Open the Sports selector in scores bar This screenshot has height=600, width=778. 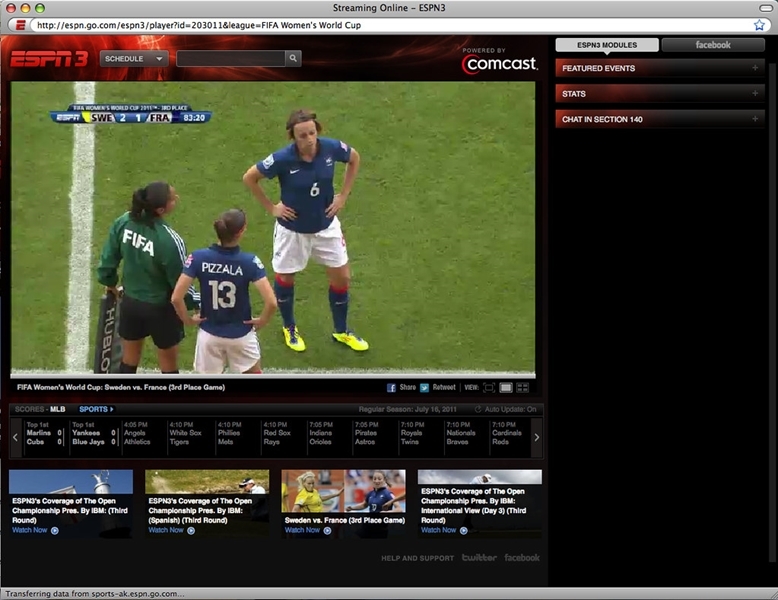point(96,409)
